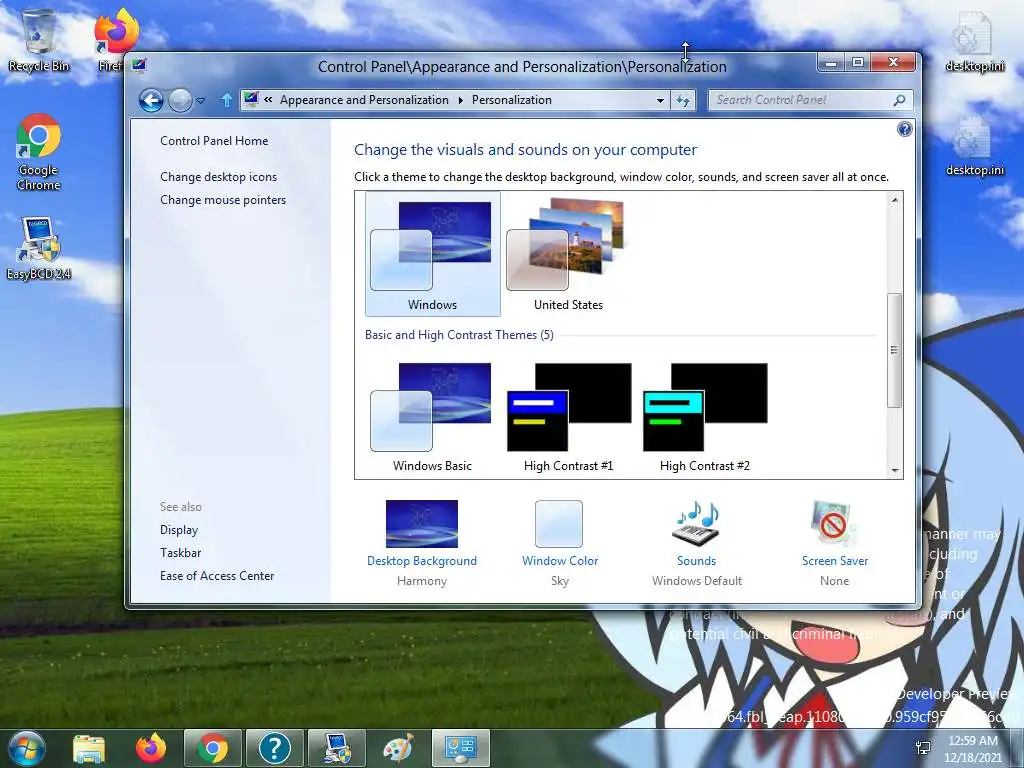Open the Recycle Bin desktop icon
Viewport: 1024px width, 768px height.
[39, 40]
